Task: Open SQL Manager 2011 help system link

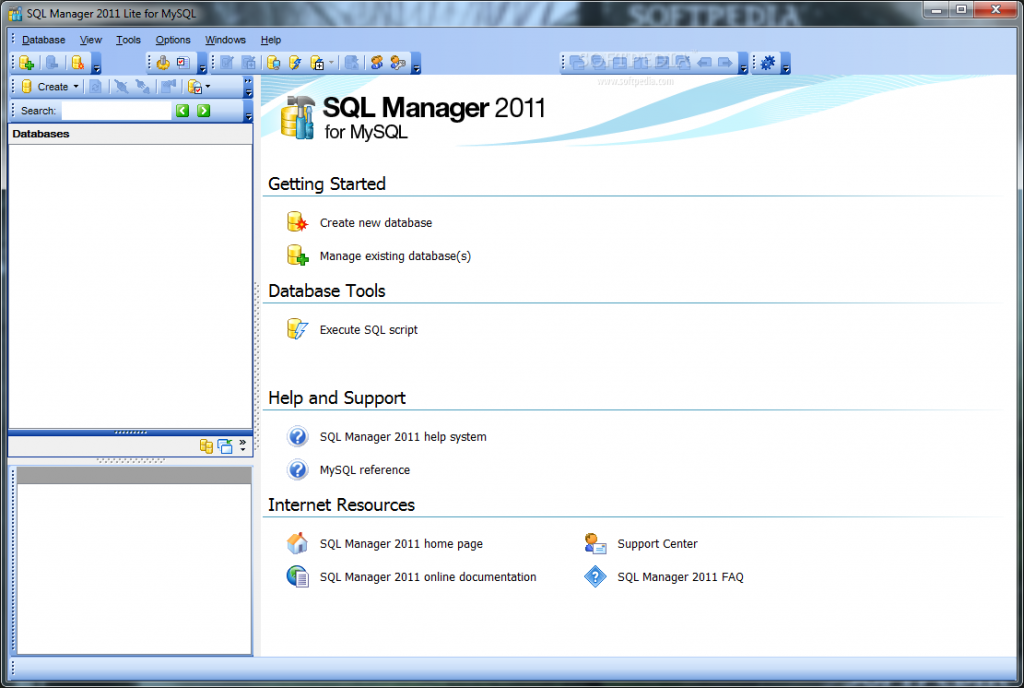Action: 403,437
